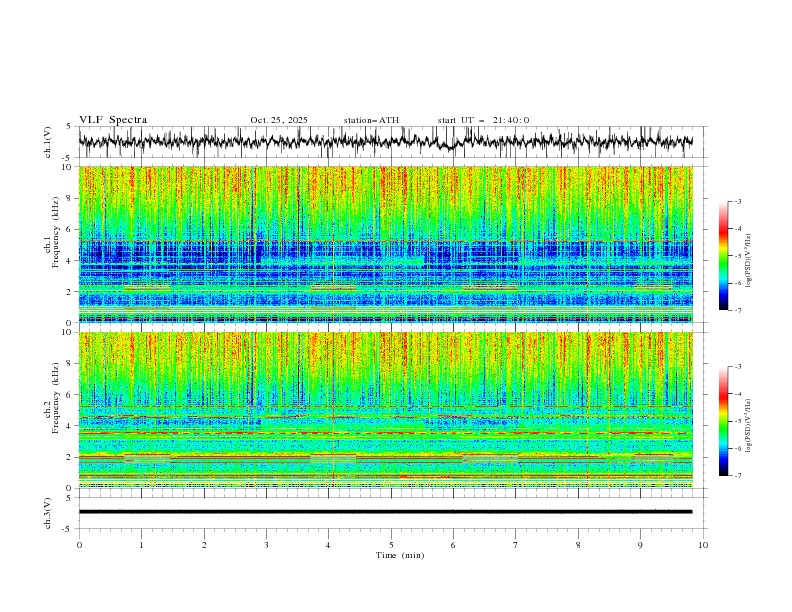This screenshot has width=792, height=612.
Task: Click the upper 'log(PSD)(V²/Hz)' colorbar label
Action: coord(748,261)
